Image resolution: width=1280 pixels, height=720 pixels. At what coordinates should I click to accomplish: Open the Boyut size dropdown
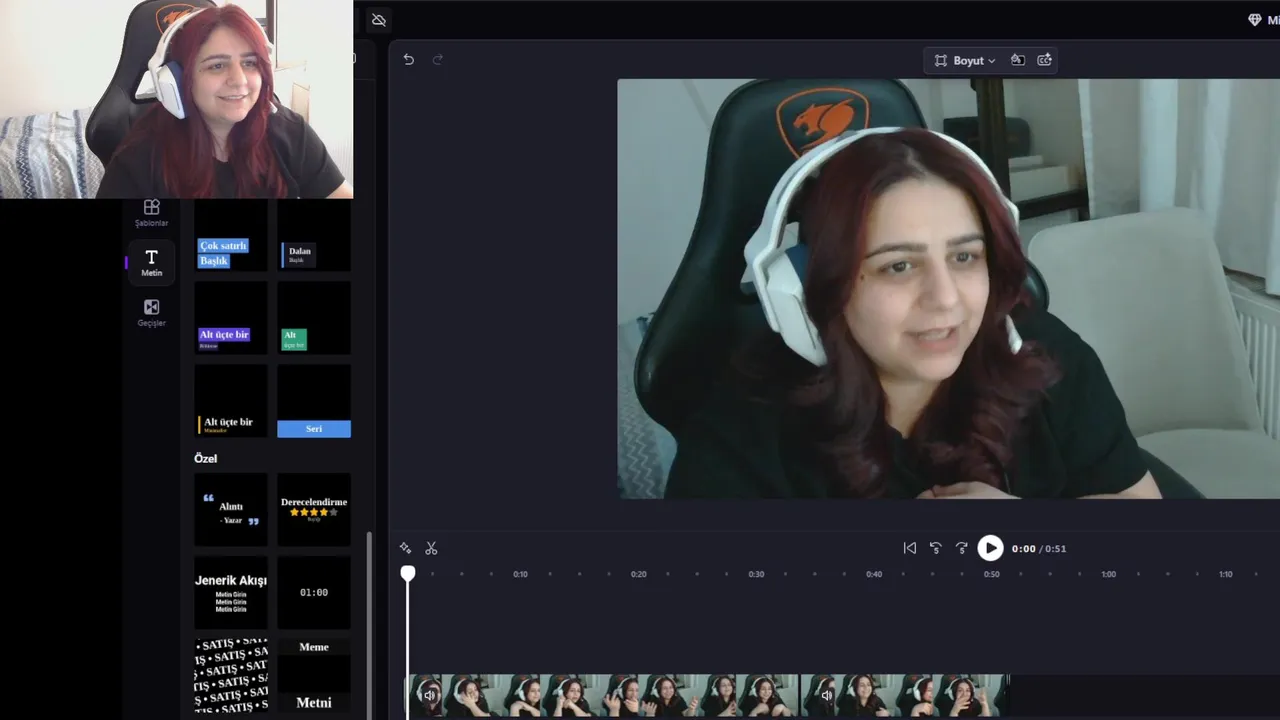965,60
